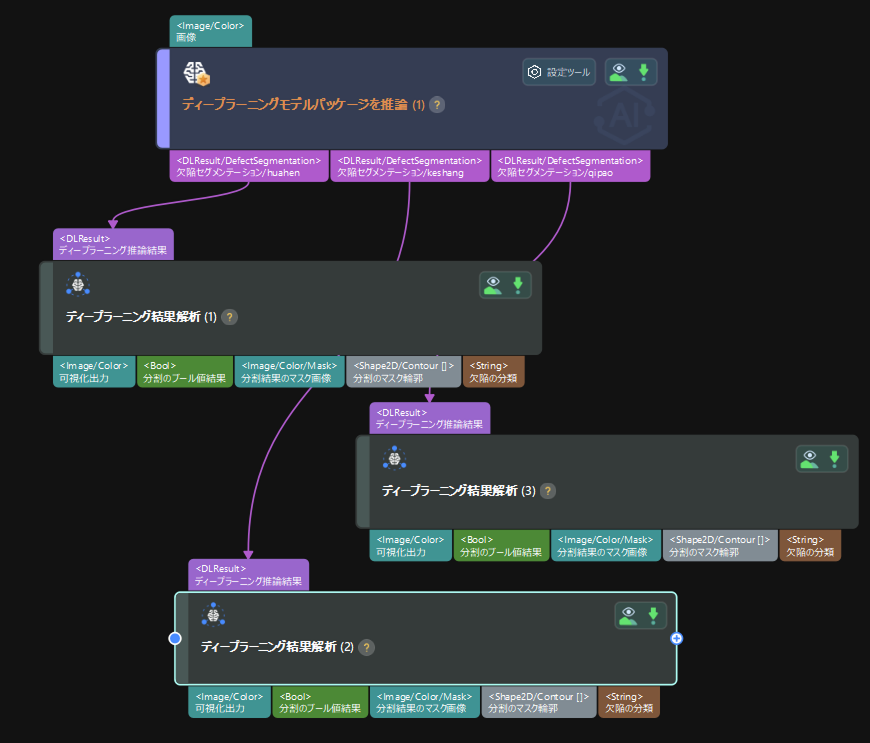870x743 pixels.
Task: Open help for ディープラーニング結果解析 (2)
Action: pyautogui.click(x=366, y=648)
